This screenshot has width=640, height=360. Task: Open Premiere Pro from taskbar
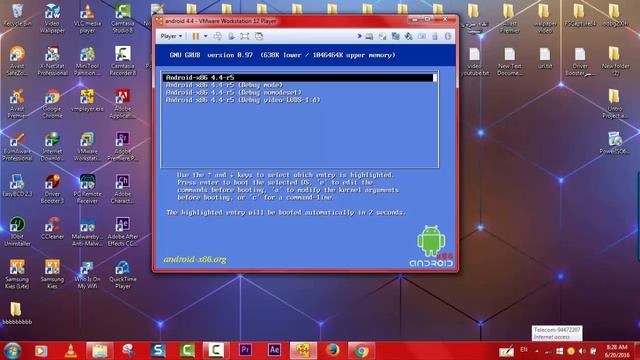pos(245,351)
